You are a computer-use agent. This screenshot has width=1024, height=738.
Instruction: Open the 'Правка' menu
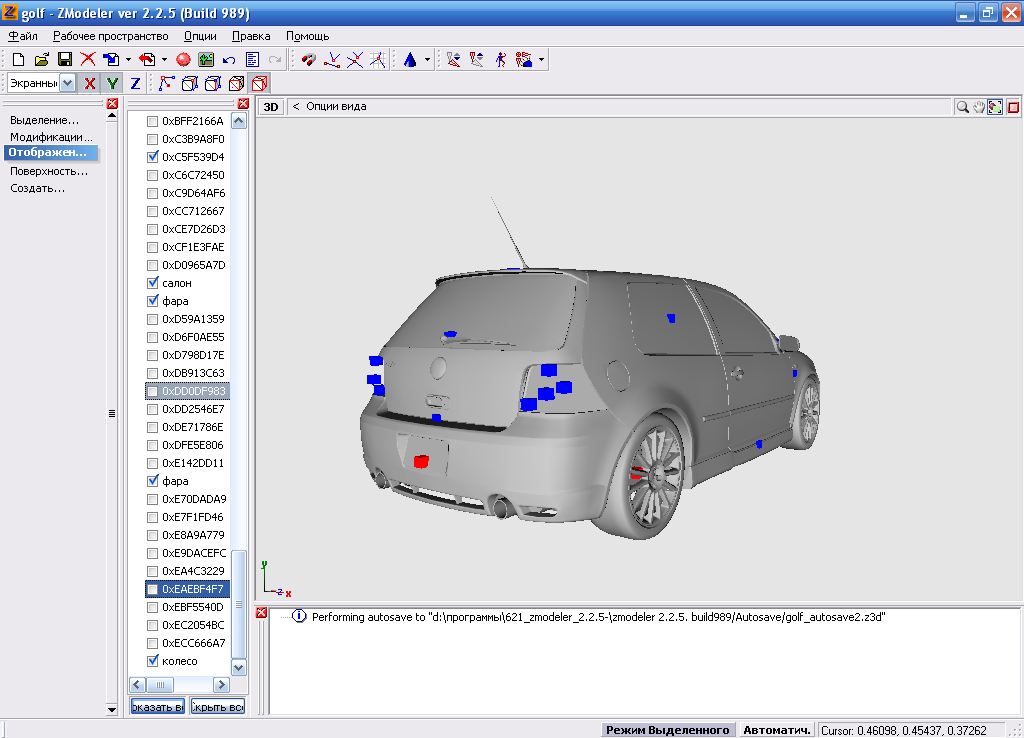click(251, 36)
